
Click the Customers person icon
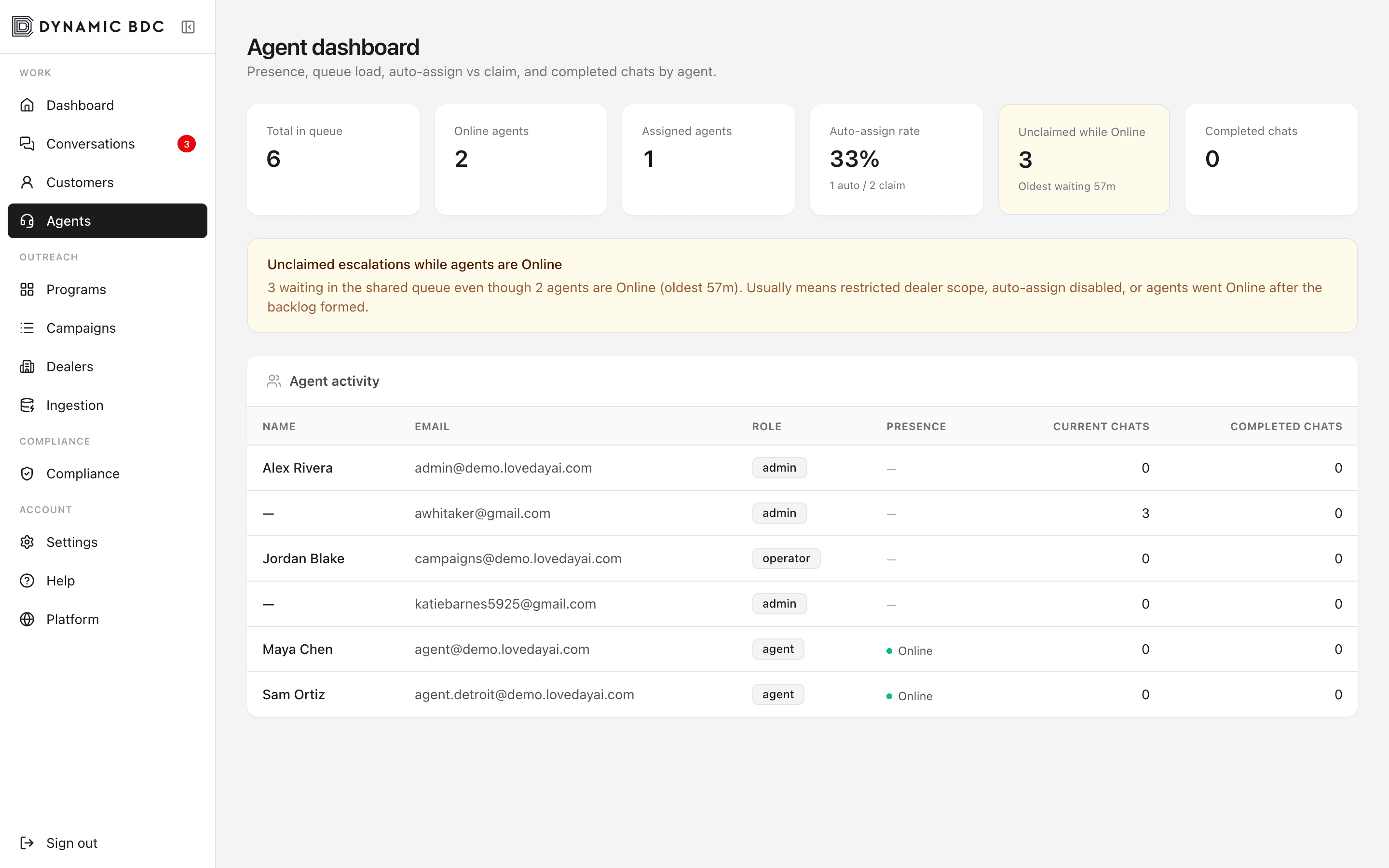27,182
